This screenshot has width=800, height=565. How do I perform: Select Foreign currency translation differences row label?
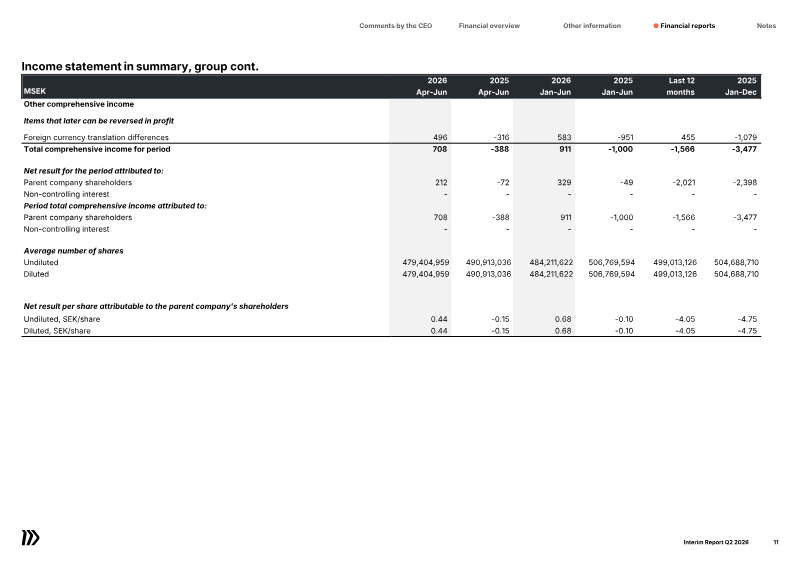[96, 137]
